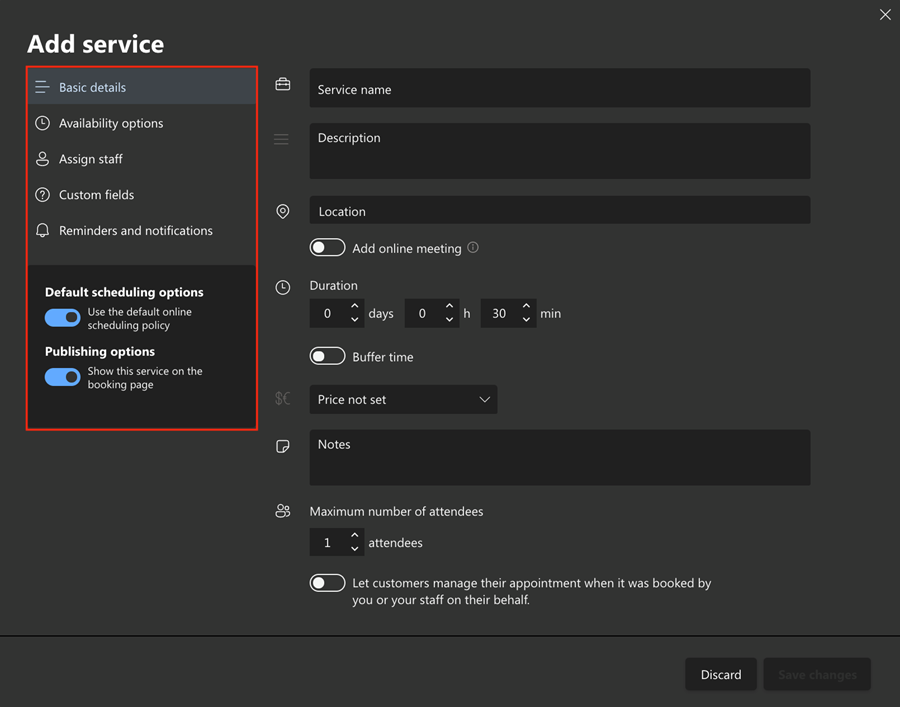The width and height of the screenshot is (900, 707).
Task: Decrease the duration days value
Action: click(355, 320)
